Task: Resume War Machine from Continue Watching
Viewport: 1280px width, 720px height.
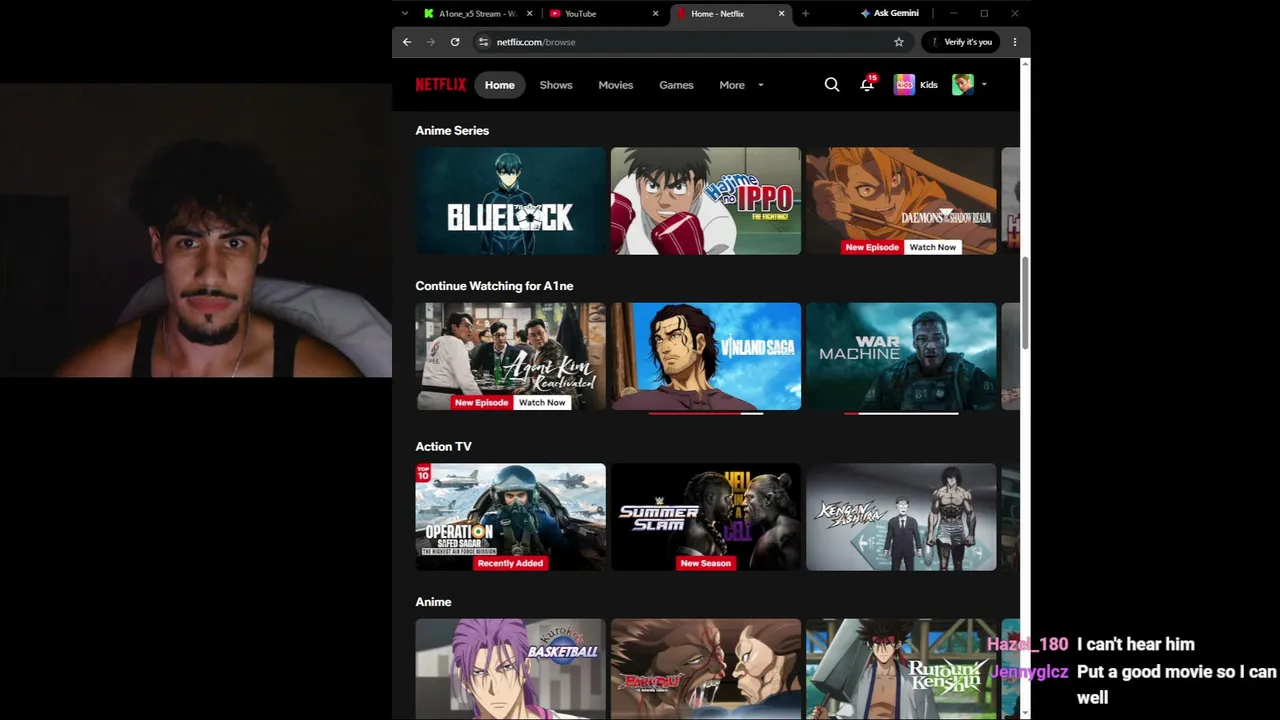Action: click(901, 356)
